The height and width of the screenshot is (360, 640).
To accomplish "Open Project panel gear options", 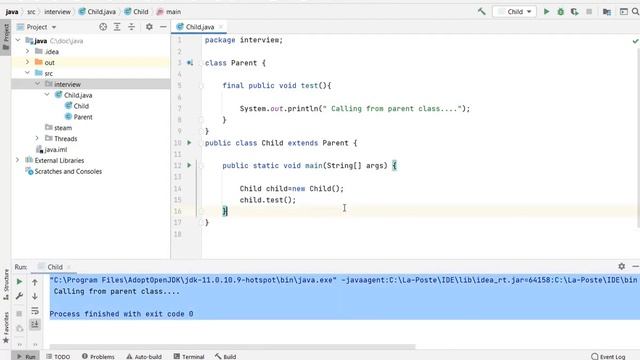I will [x=149, y=27].
